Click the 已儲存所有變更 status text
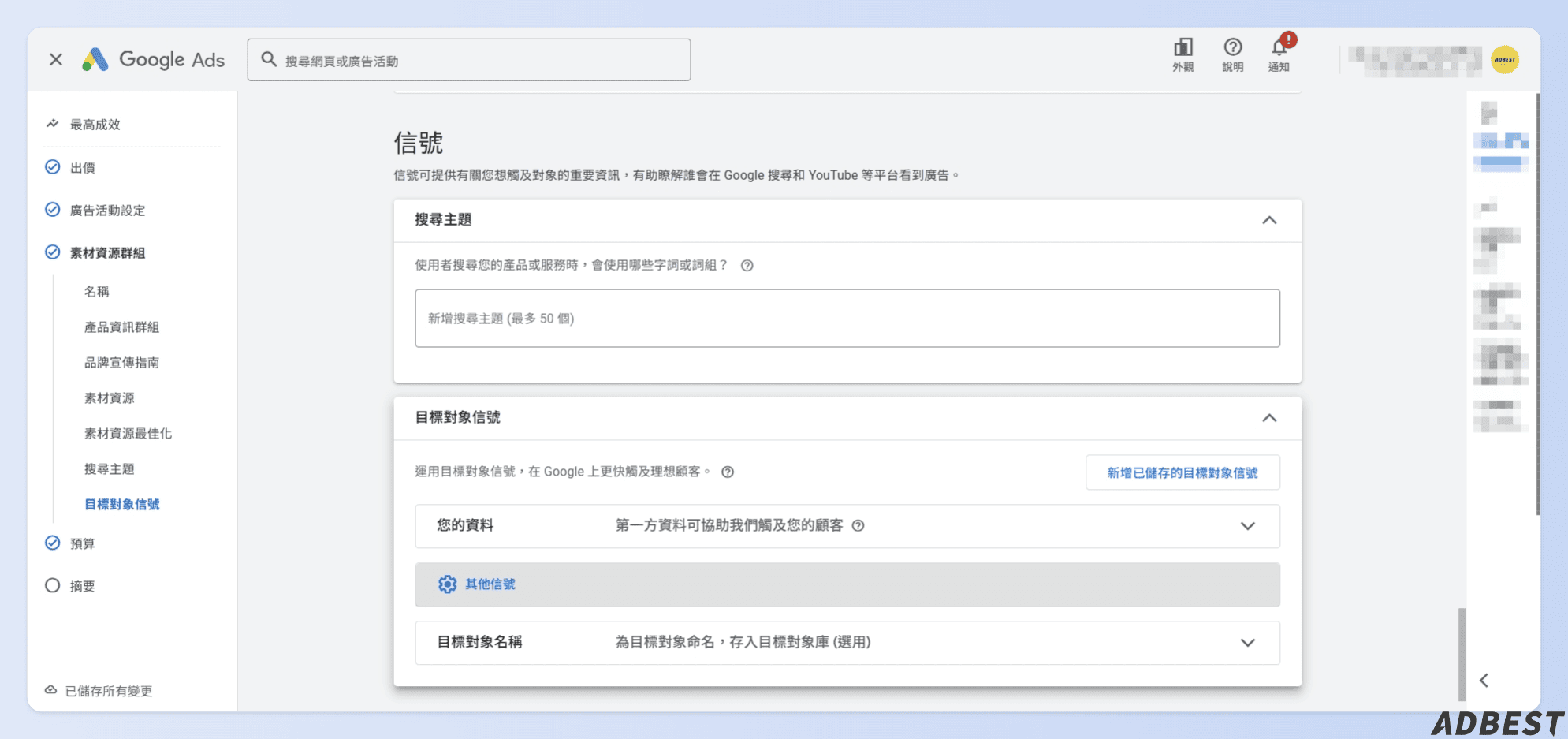Image resolution: width=1568 pixels, height=739 pixels. point(109,691)
